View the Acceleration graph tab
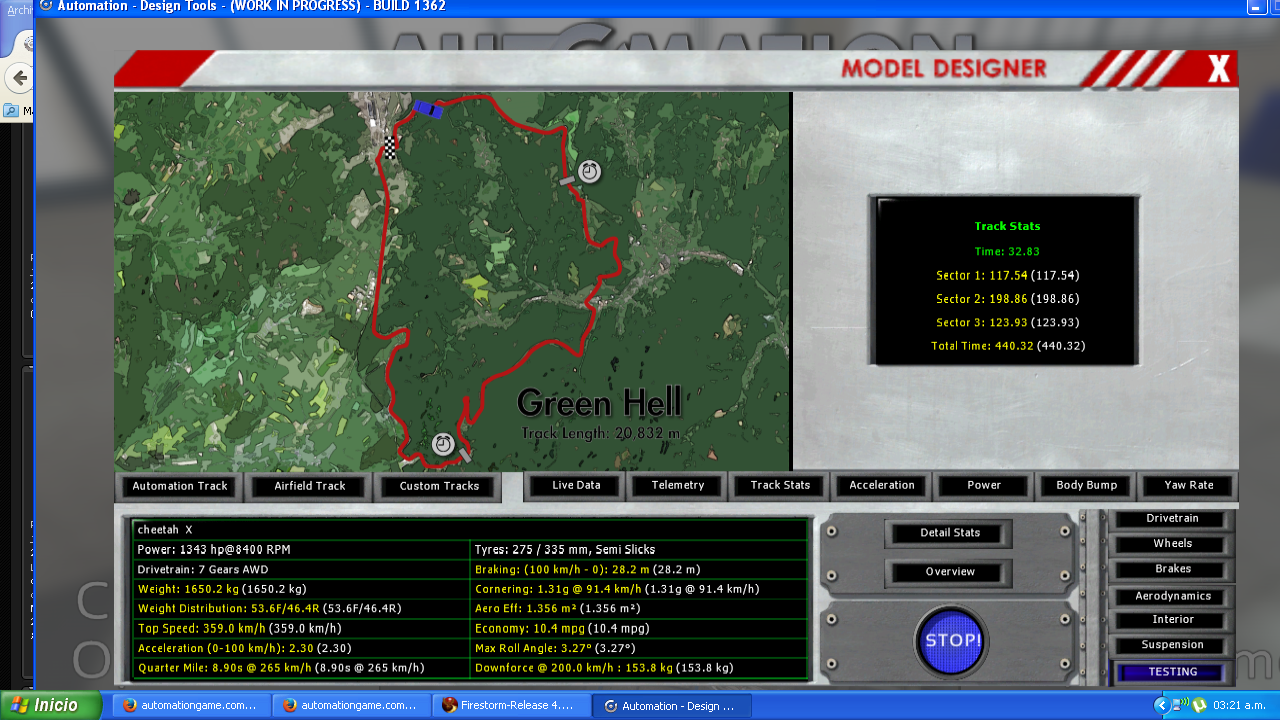This screenshot has width=1280, height=720. (x=881, y=485)
